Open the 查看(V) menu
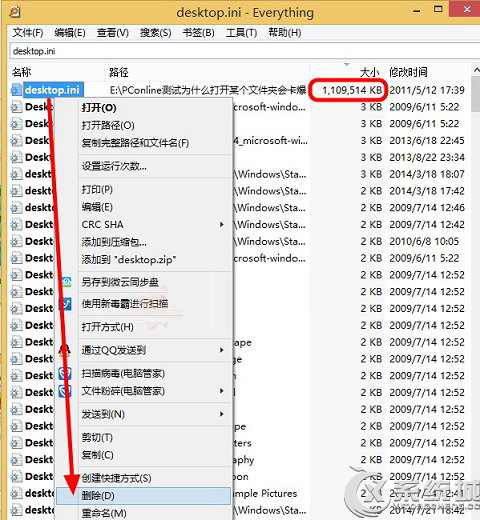Screen dimensions: 480x520 coord(113,33)
